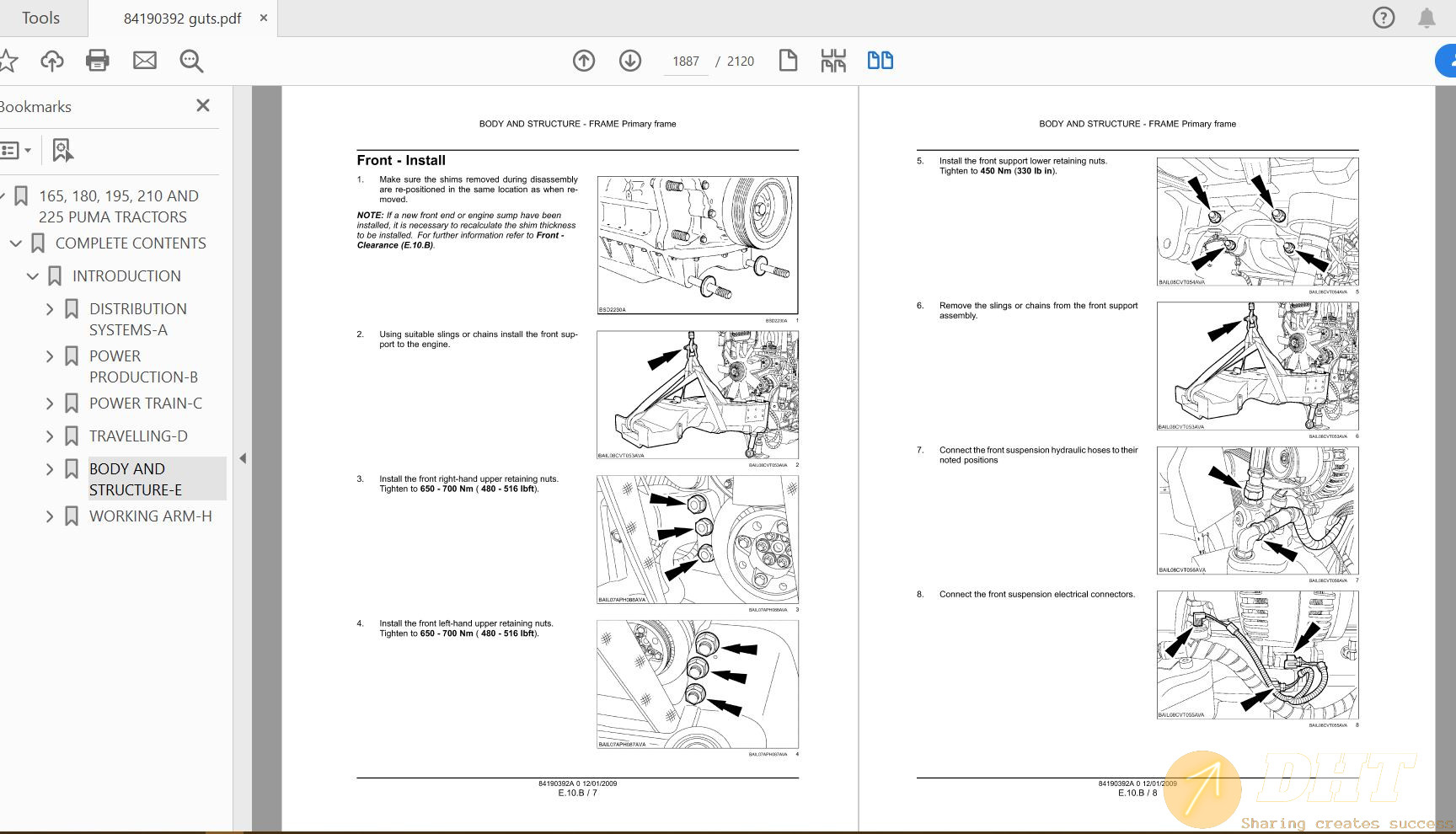Select the 84190392 guts.pdf tab
Image resolution: width=1456 pixels, height=834 pixels.
(x=182, y=19)
